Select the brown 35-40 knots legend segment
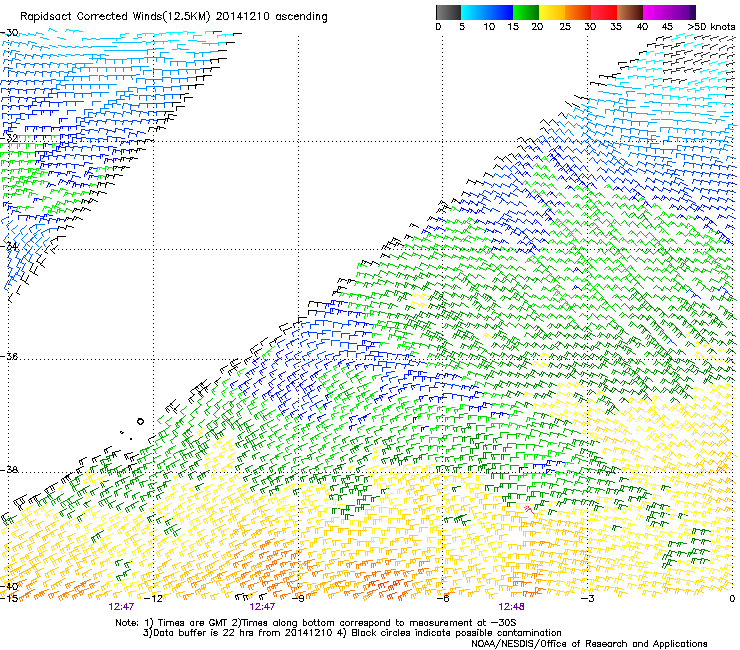Screen dimensions: 740x650 (630, 12)
